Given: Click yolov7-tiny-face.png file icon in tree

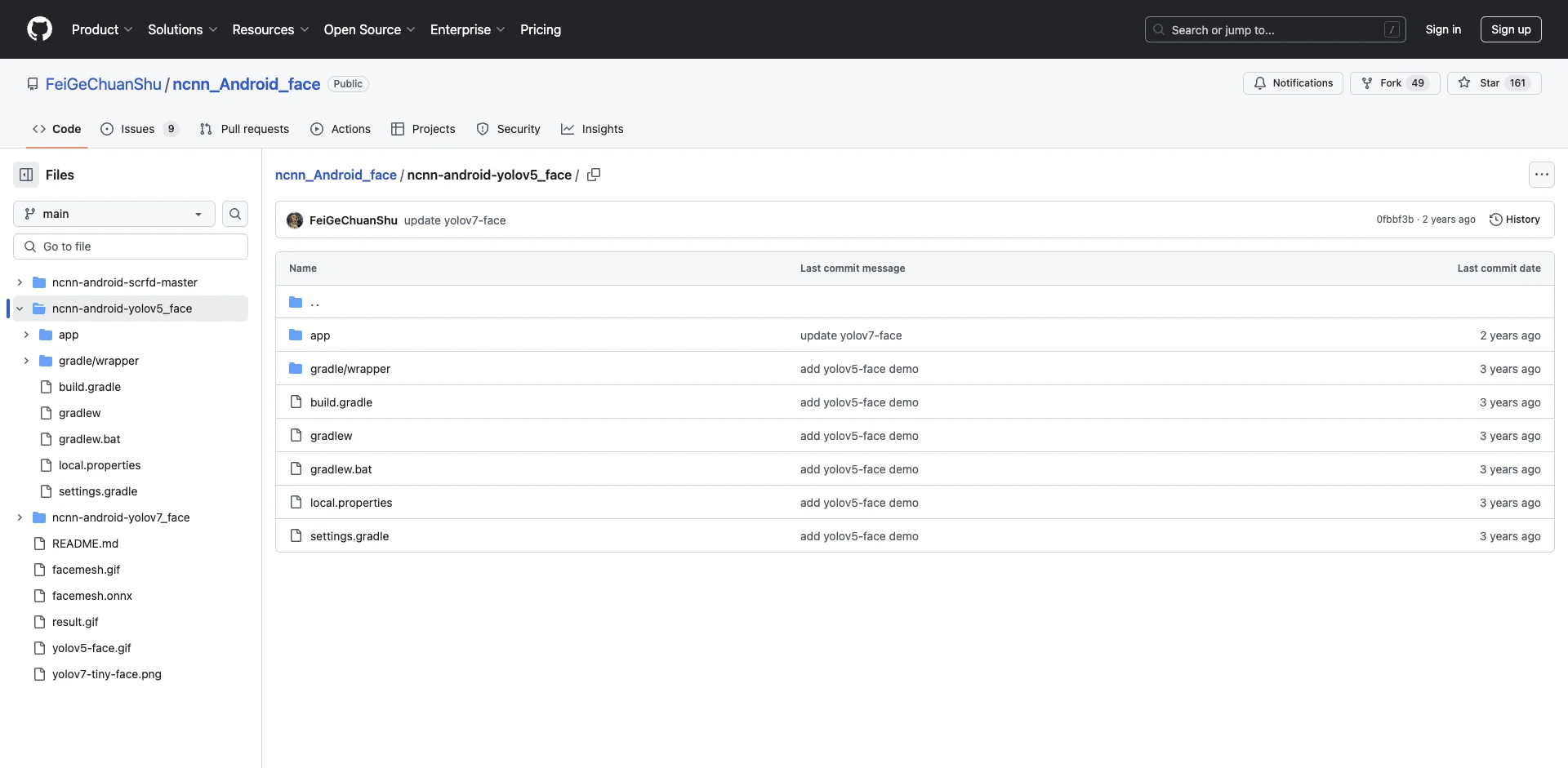Looking at the screenshot, I should pos(39,674).
